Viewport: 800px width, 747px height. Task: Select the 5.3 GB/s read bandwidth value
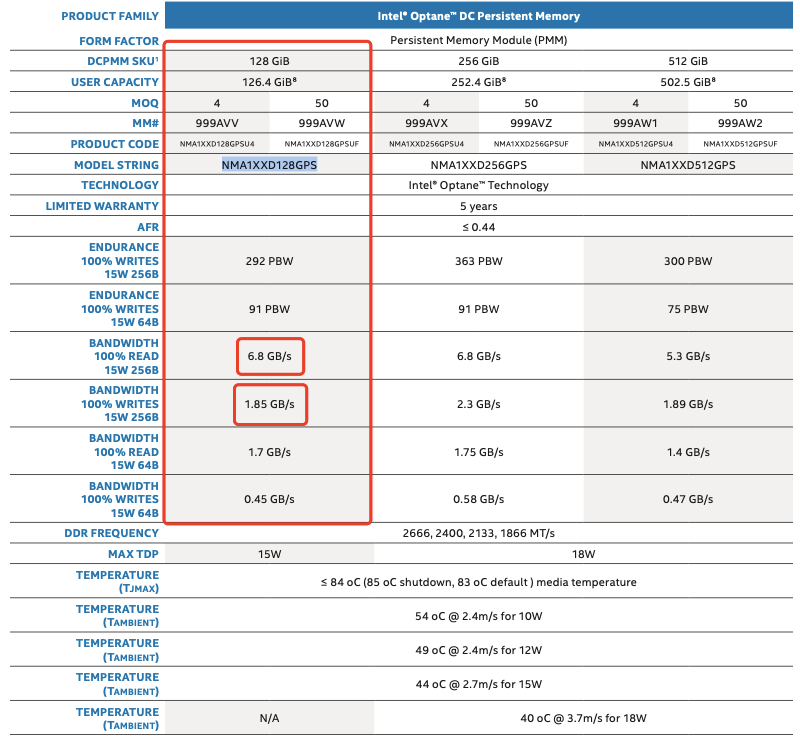point(688,356)
